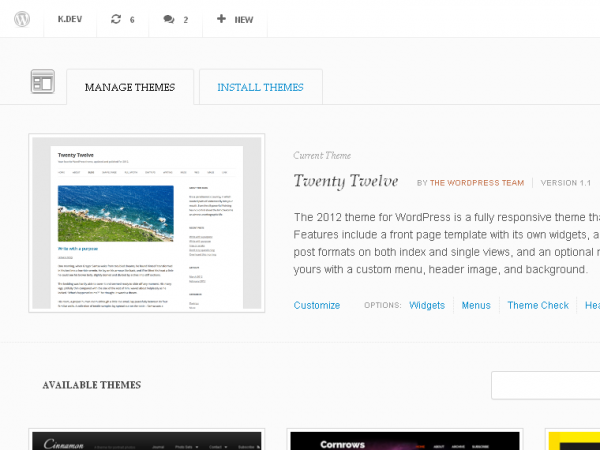This screenshot has width=600, height=450.
Task: Open the comments bubble icon
Action: 169,19
